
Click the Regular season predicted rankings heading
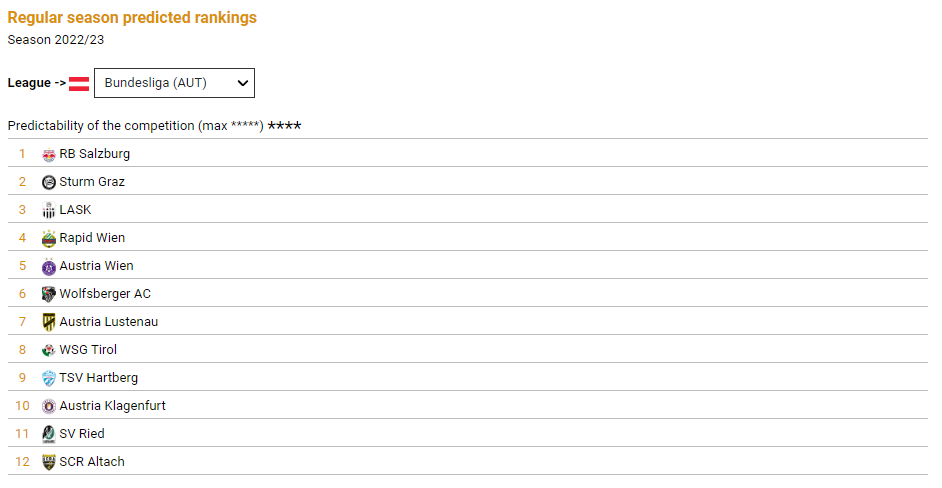pyautogui.click(x=132, y=17)
